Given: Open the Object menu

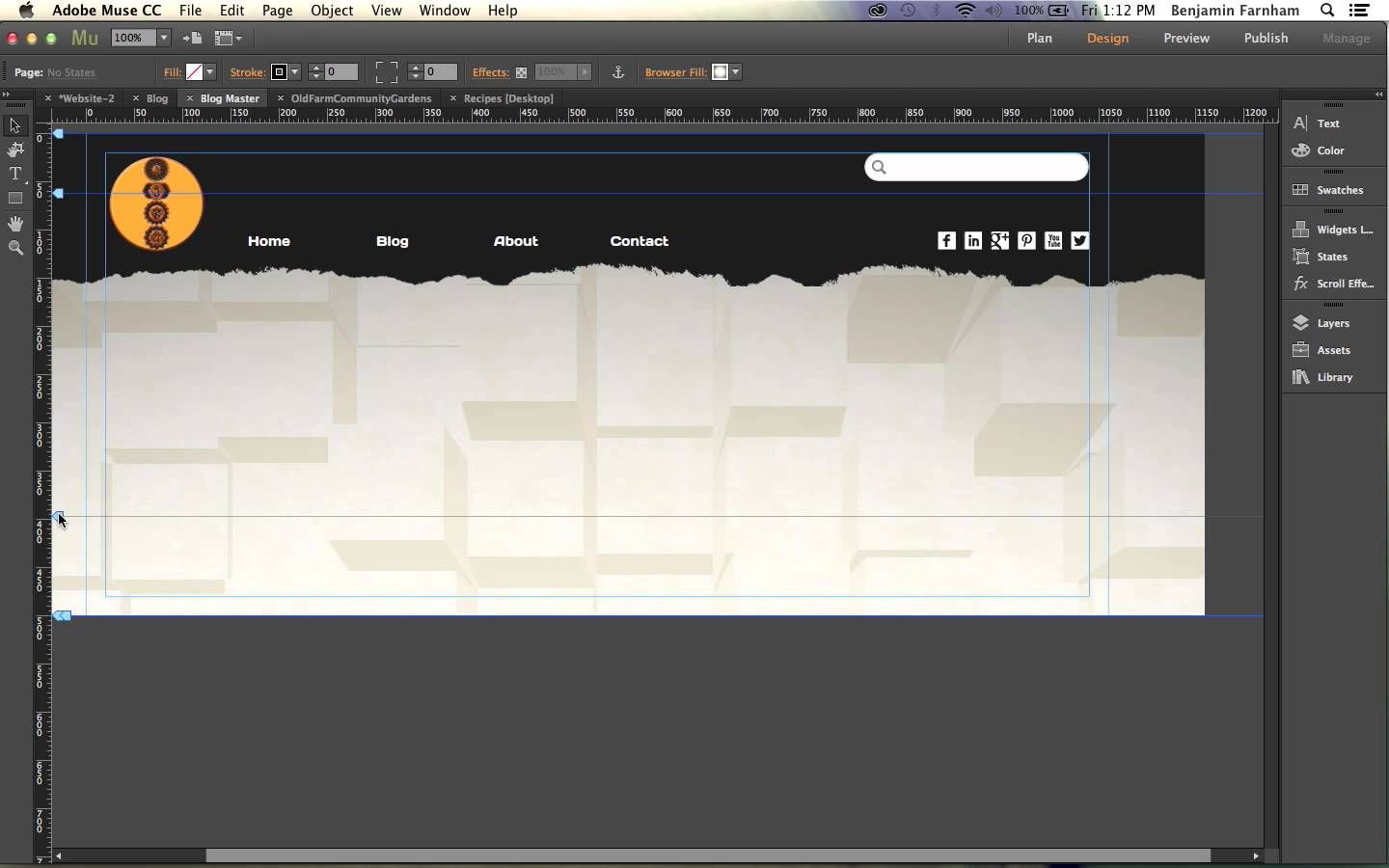Looking at the screenshot, I should click(x=333, y=11).
